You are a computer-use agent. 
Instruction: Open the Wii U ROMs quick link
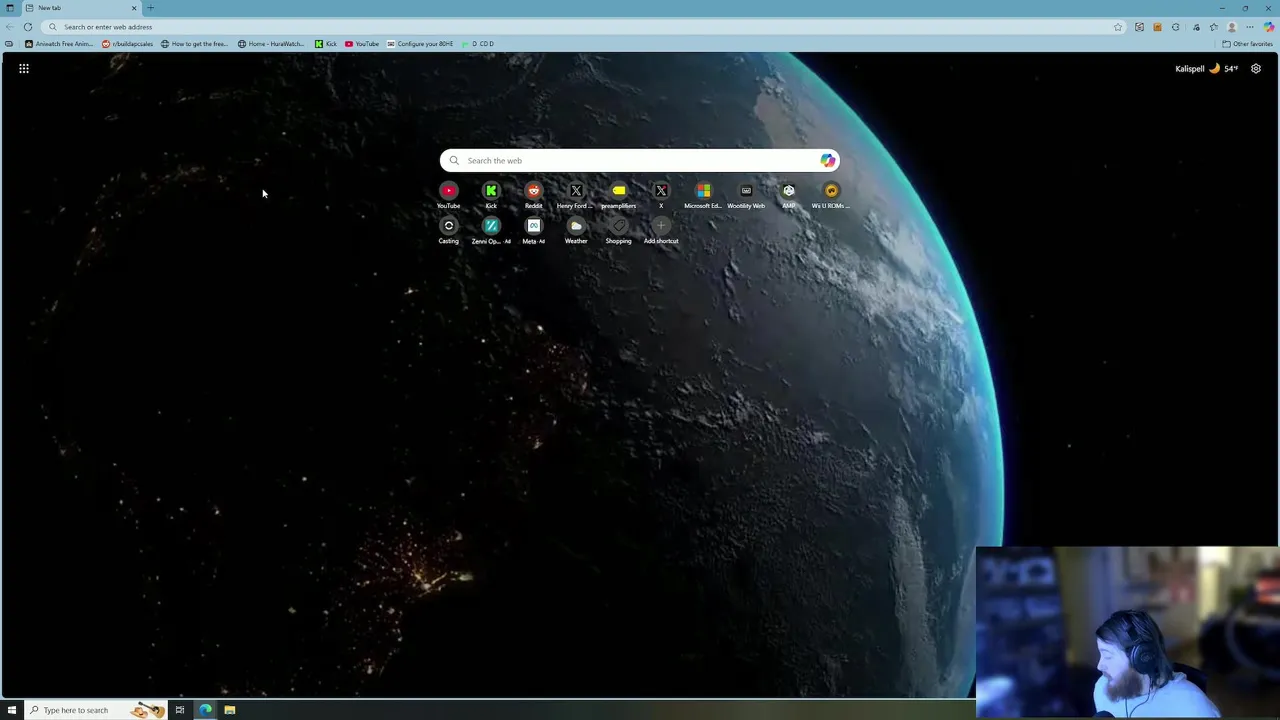point(831,195)
